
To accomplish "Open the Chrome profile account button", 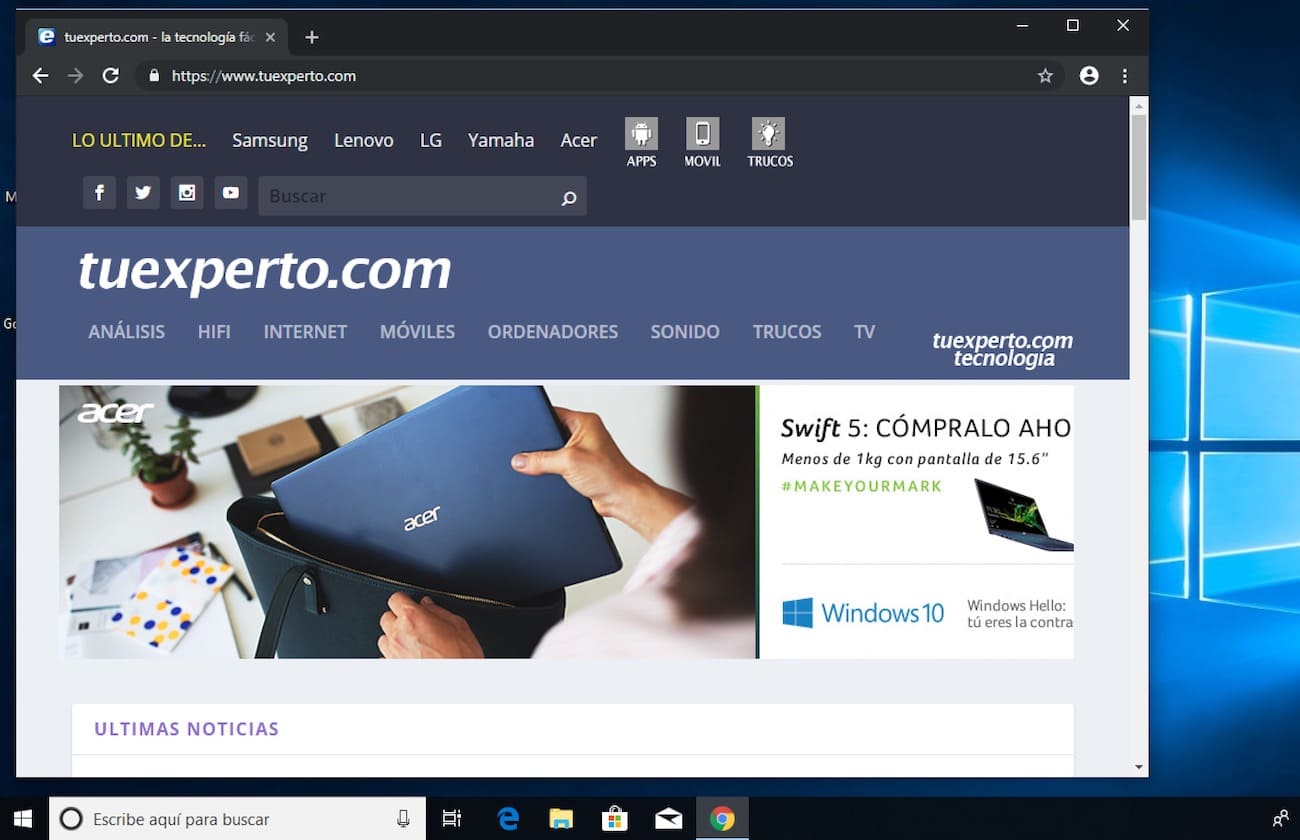I will coord(1089,76).
